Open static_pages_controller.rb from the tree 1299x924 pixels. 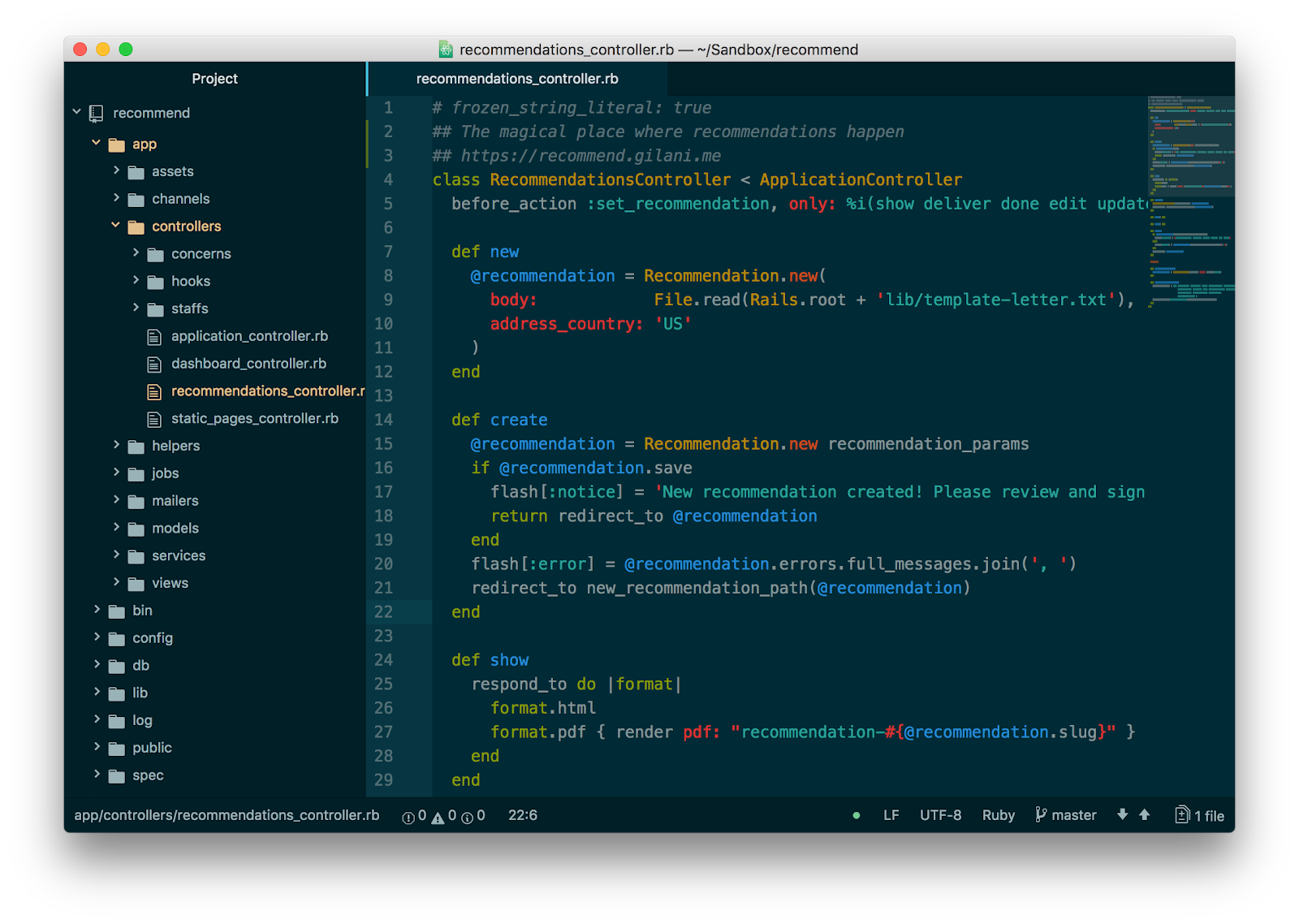(255, 419)
